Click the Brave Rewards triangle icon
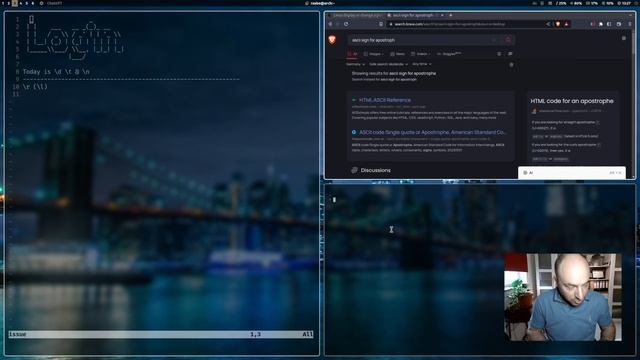 pyautogui.click(x=567, y=24)
